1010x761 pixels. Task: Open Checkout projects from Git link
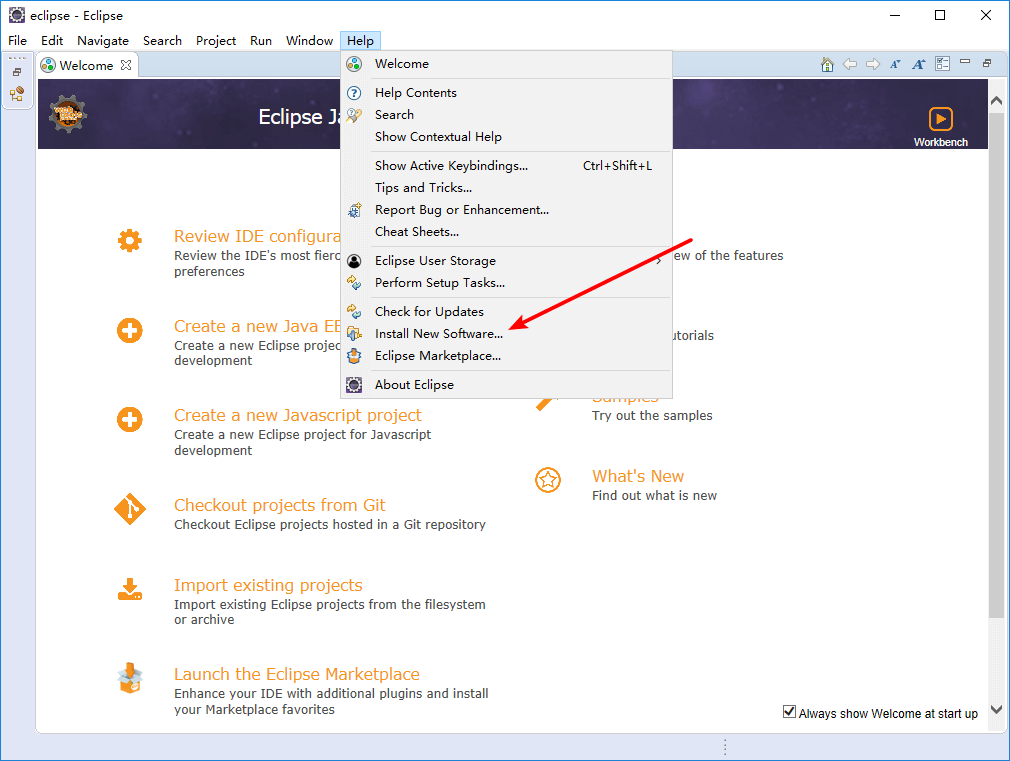click(x=280, y=505)
